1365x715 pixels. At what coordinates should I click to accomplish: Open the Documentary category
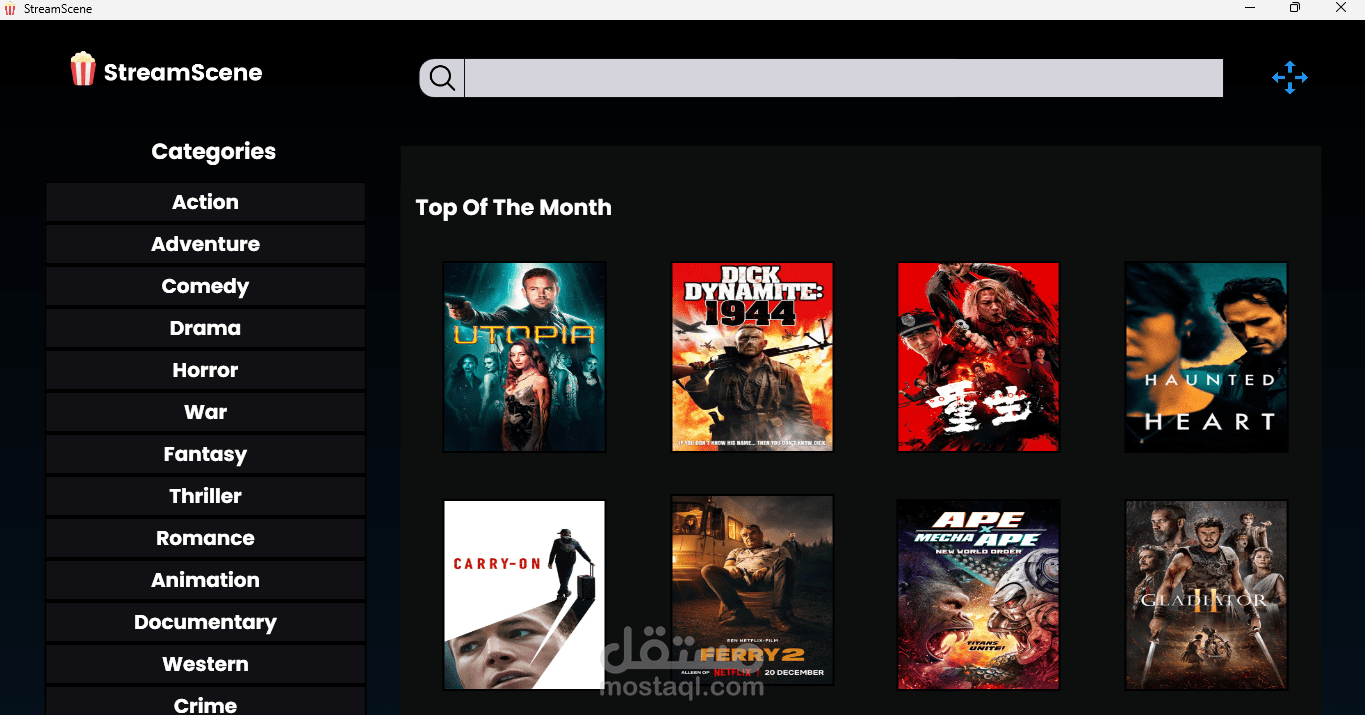coord(205,622)
